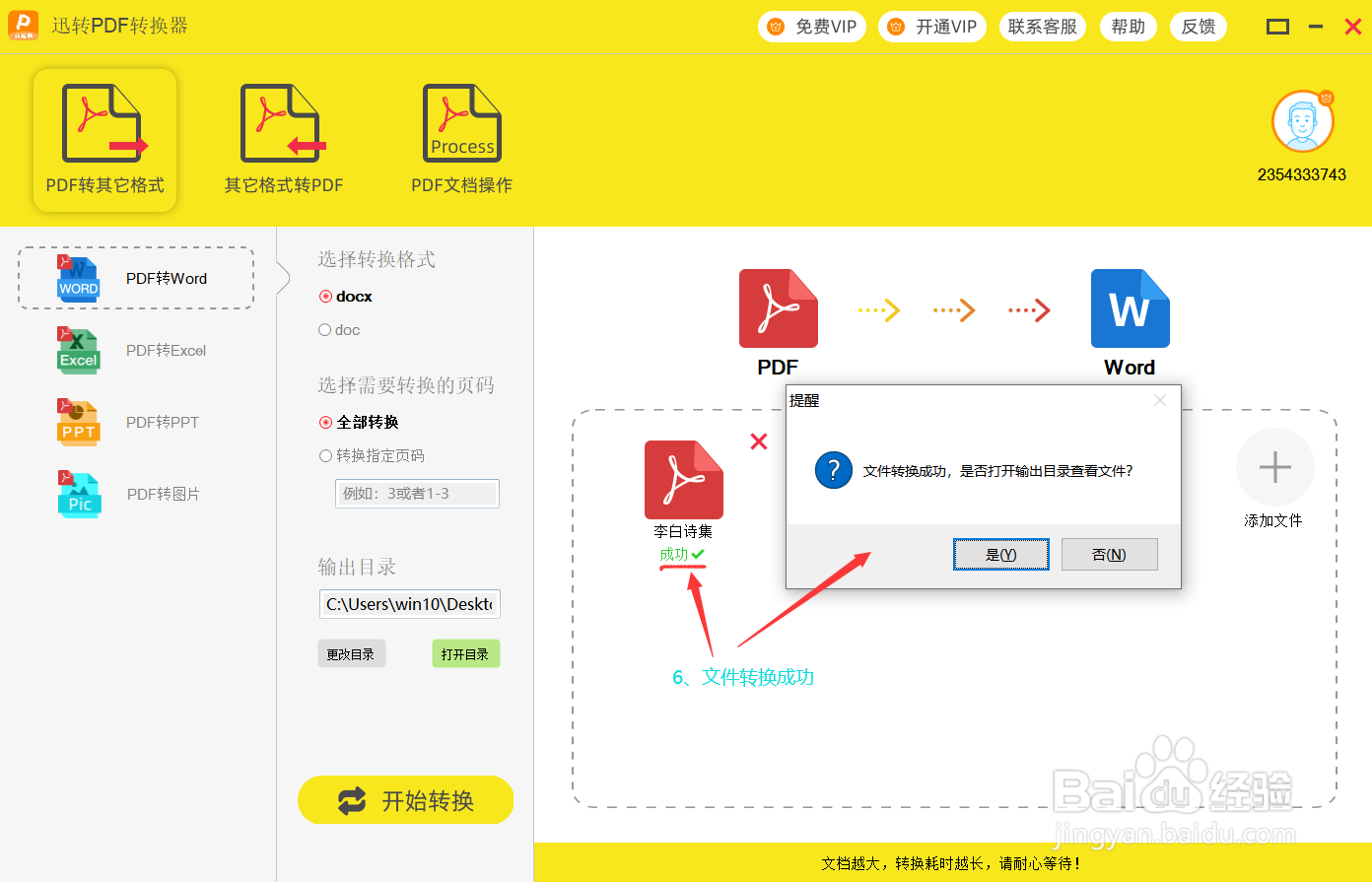Minimize the application window

pos(1316,27)
